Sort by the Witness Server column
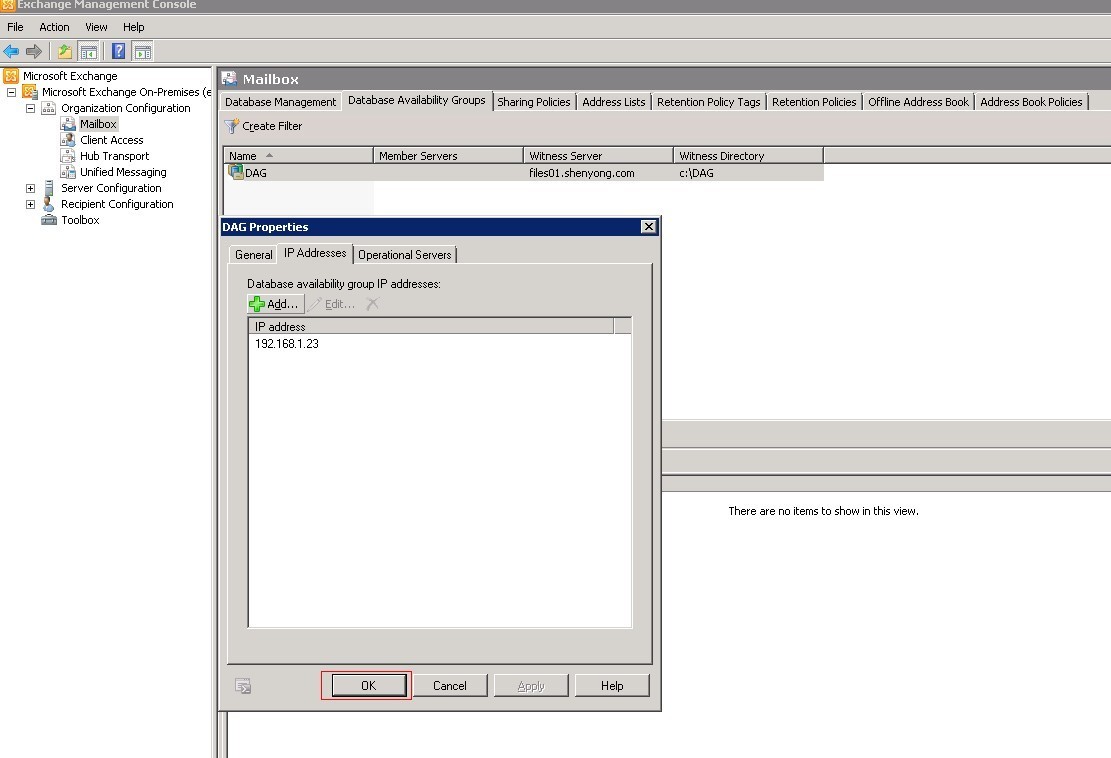The height and width of the screenshot is (758, 1111). (599, 156)
